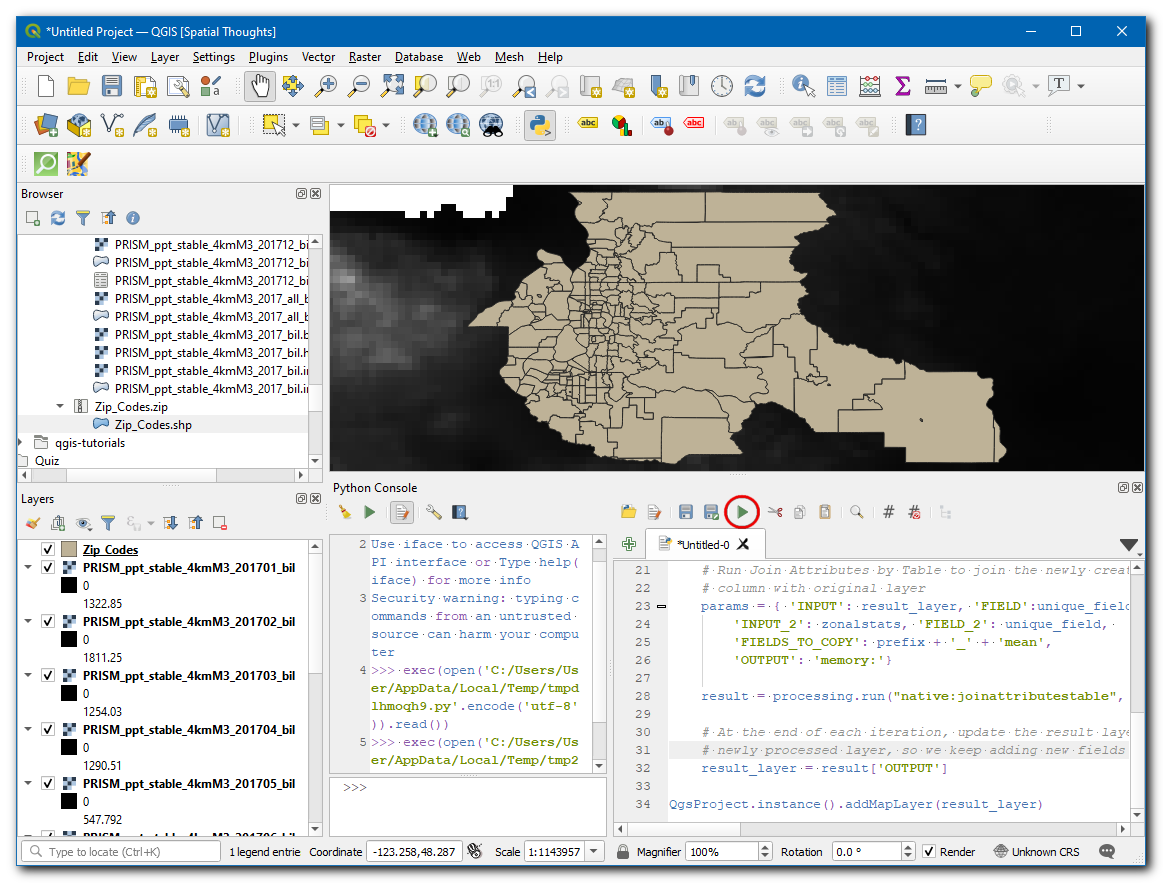Open the Python Console toolbar button
Viewport: 1163px width, 883px height.
(x=540, y=125)
